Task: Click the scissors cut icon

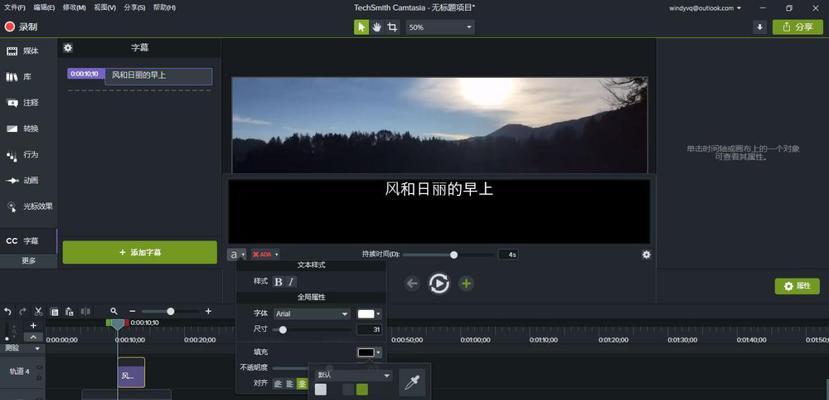Action: click(x=38, y=312)
